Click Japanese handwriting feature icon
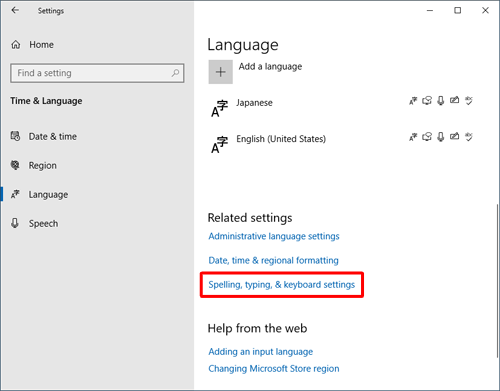 [454, 100]
